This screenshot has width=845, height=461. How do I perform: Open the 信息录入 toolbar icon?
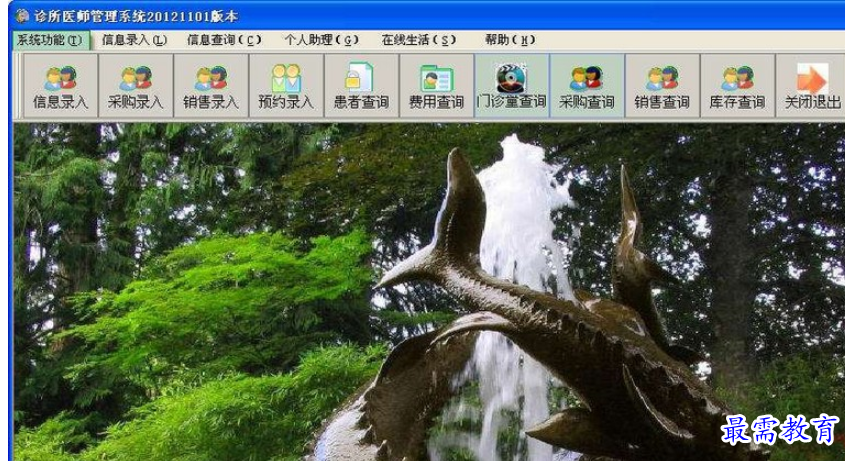pos(60,86)
